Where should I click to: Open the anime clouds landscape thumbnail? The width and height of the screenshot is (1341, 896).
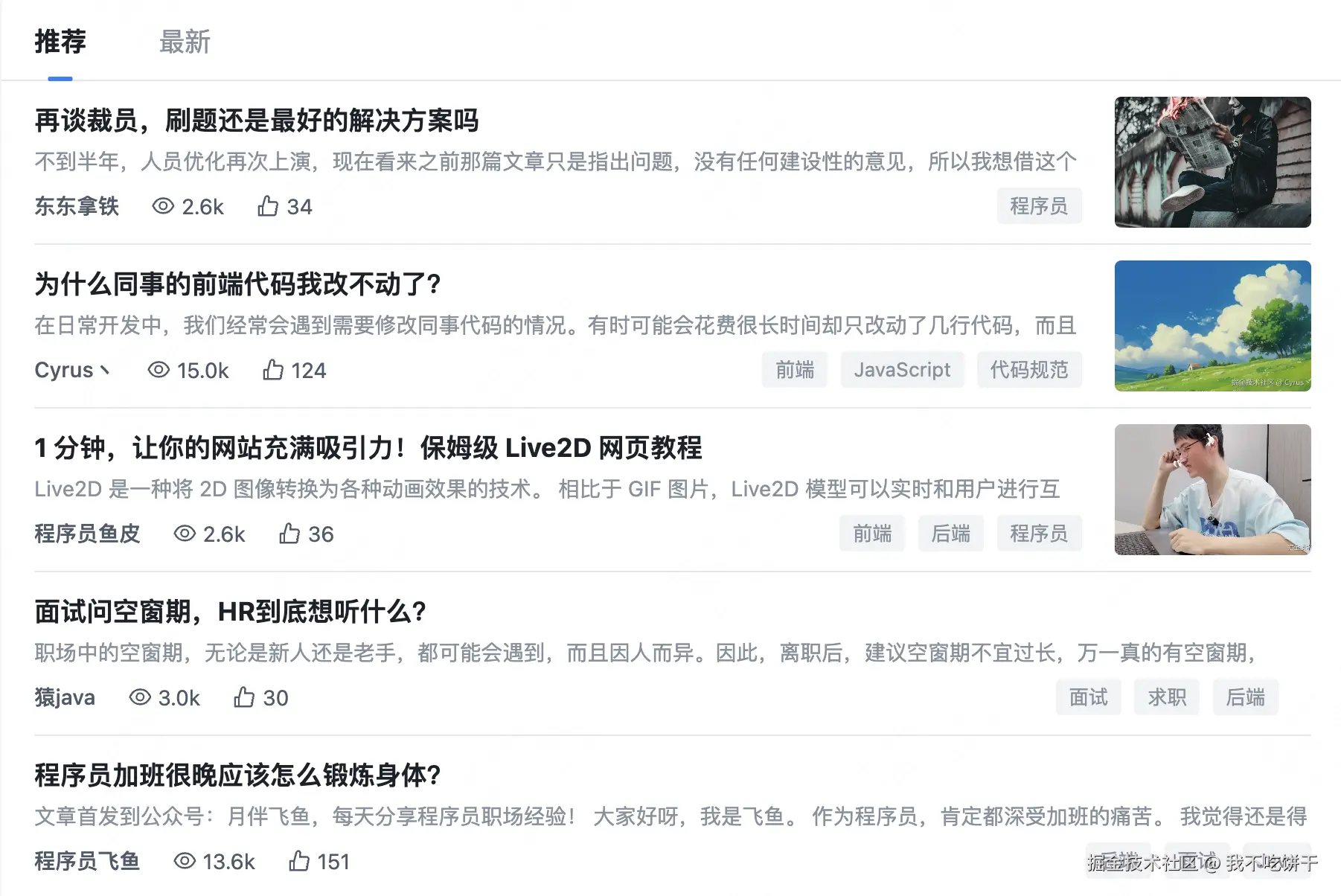tap(1213, 326)
